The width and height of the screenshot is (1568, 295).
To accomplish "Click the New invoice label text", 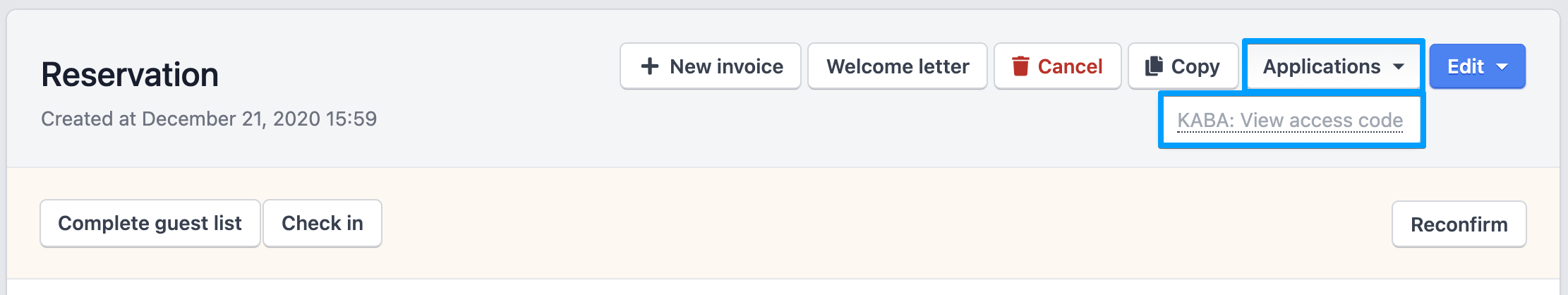I will [726, 66].
